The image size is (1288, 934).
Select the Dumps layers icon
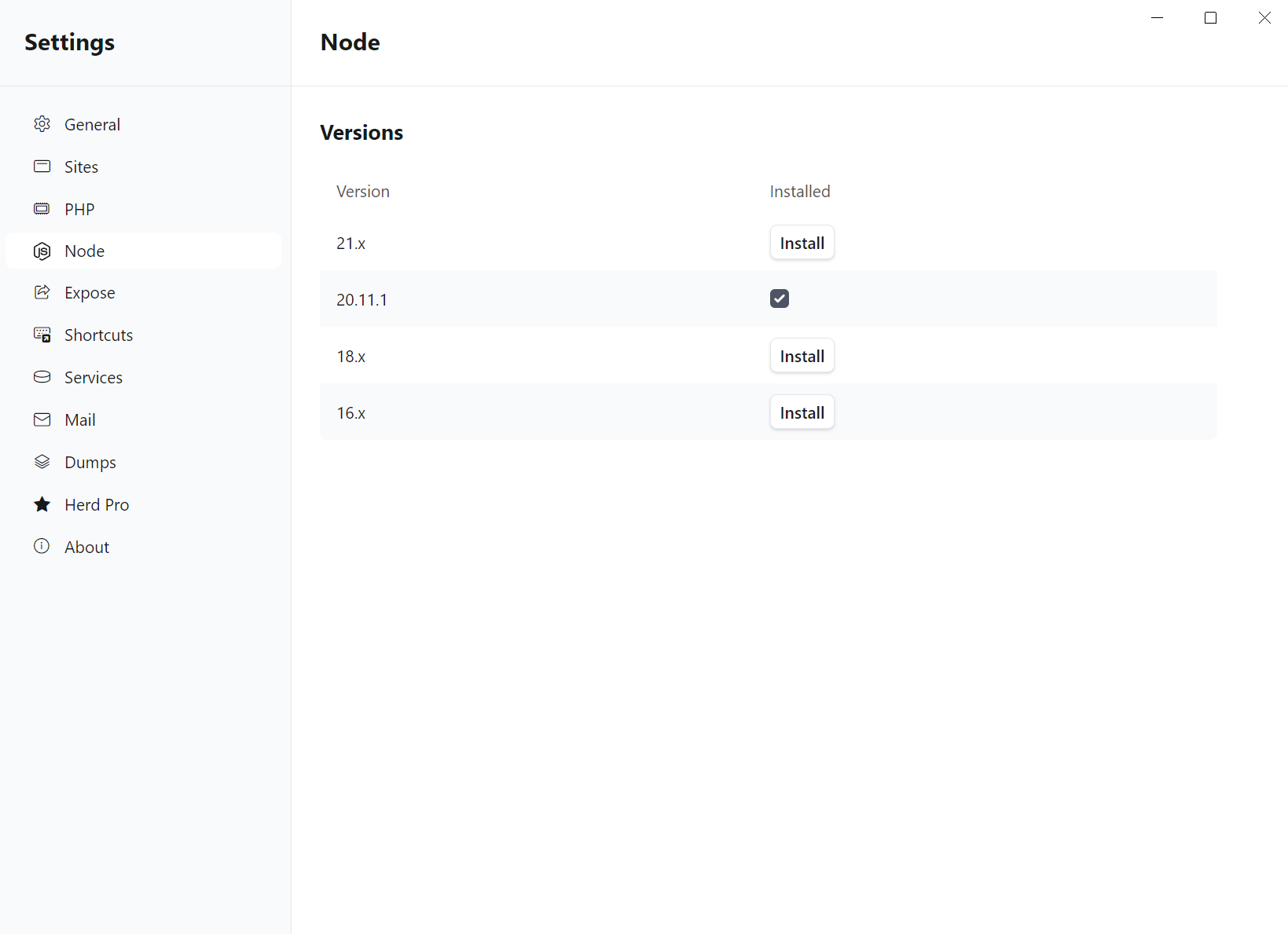(x=42, y=462)
